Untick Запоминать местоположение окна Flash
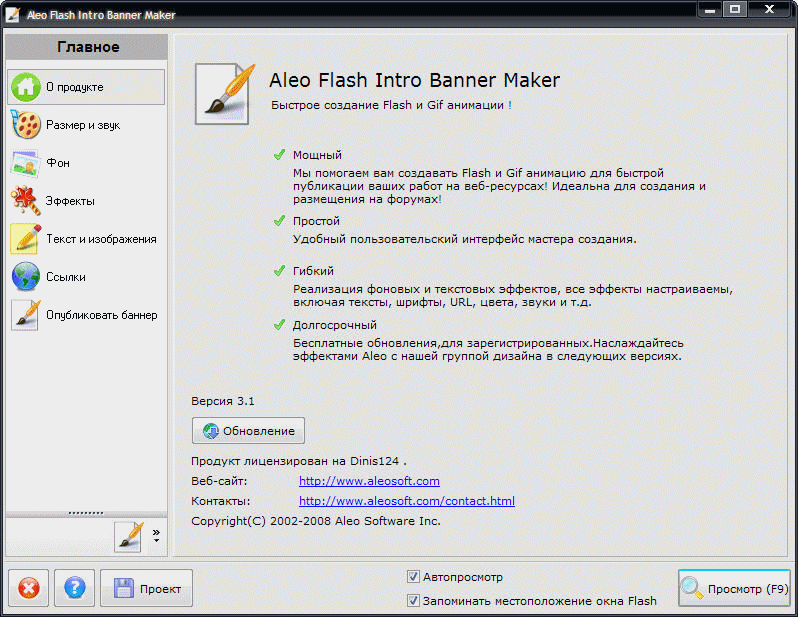798x617 pixels. pos(413,601)
